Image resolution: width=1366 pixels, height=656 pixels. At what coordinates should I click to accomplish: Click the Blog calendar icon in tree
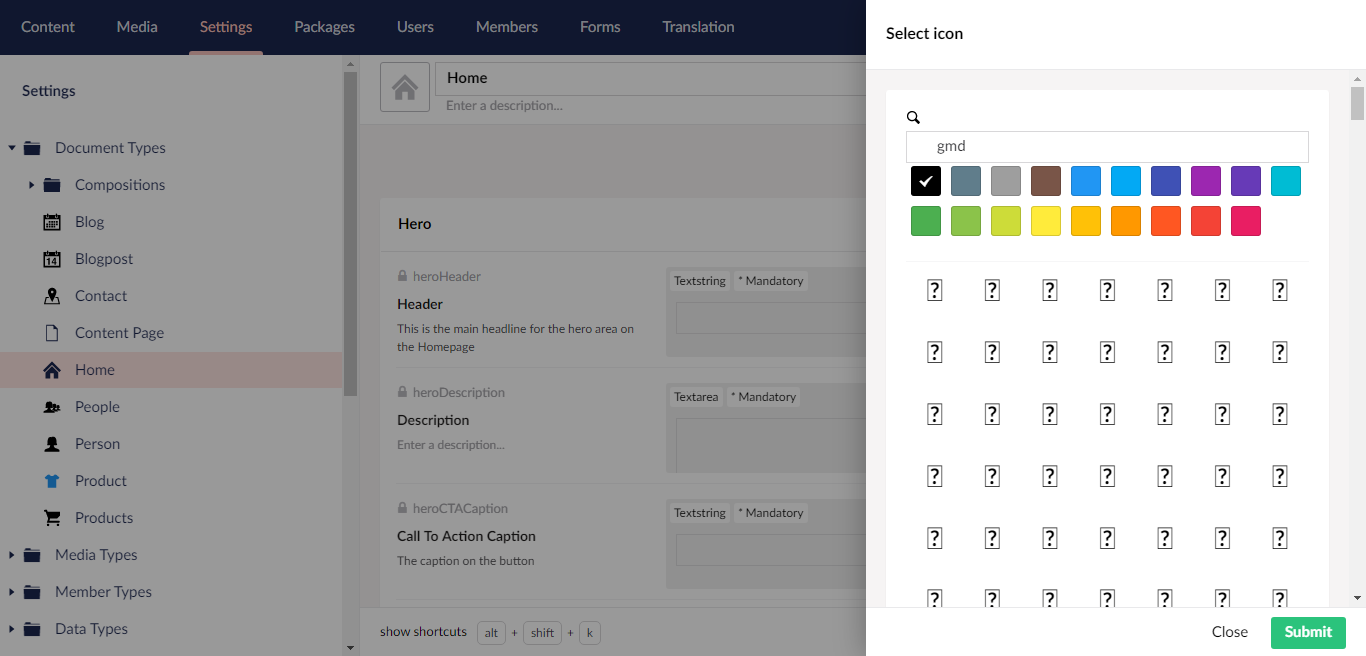click(x=52, y=222)
